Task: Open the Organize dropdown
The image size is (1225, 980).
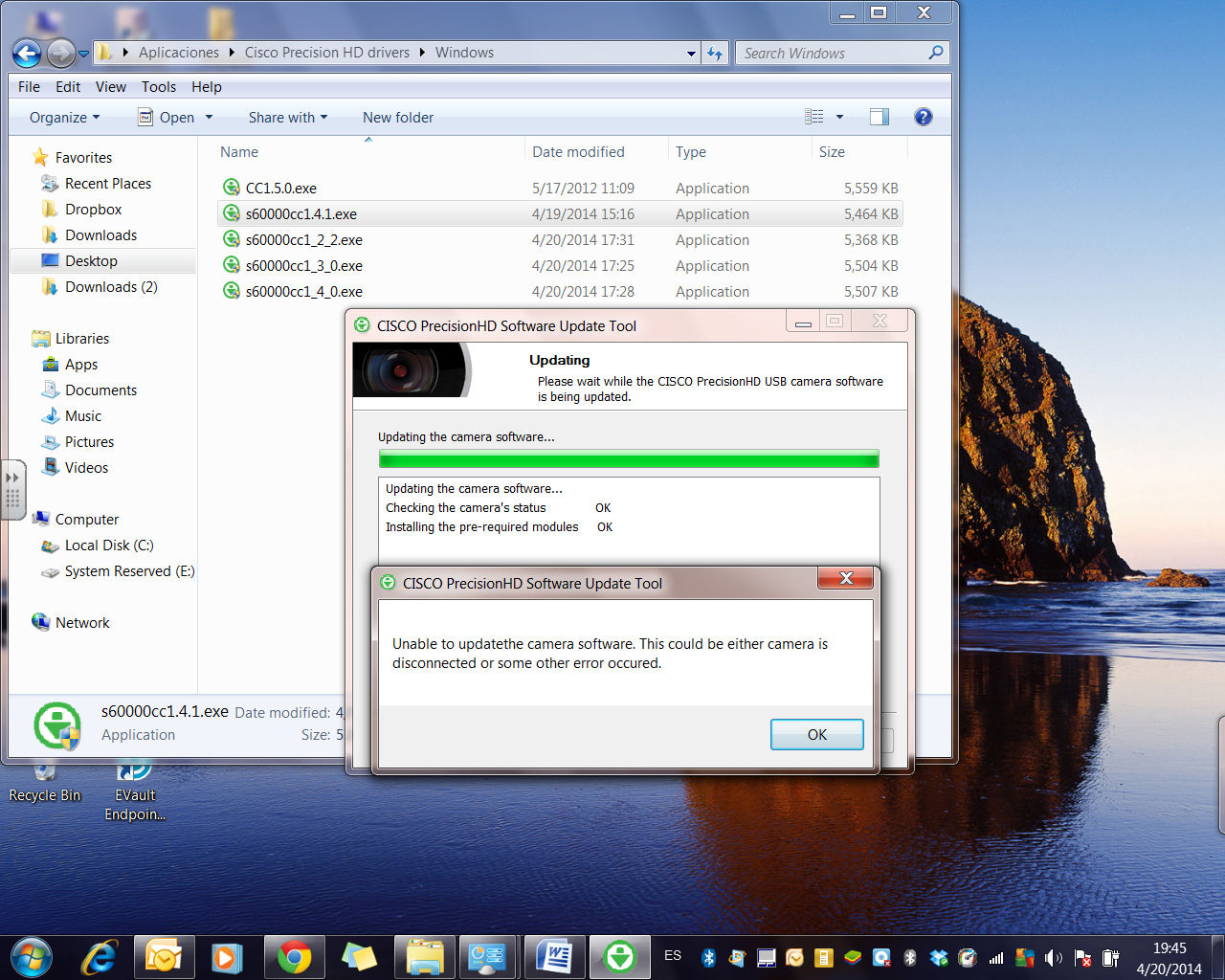Action: [x=64, y=117]
